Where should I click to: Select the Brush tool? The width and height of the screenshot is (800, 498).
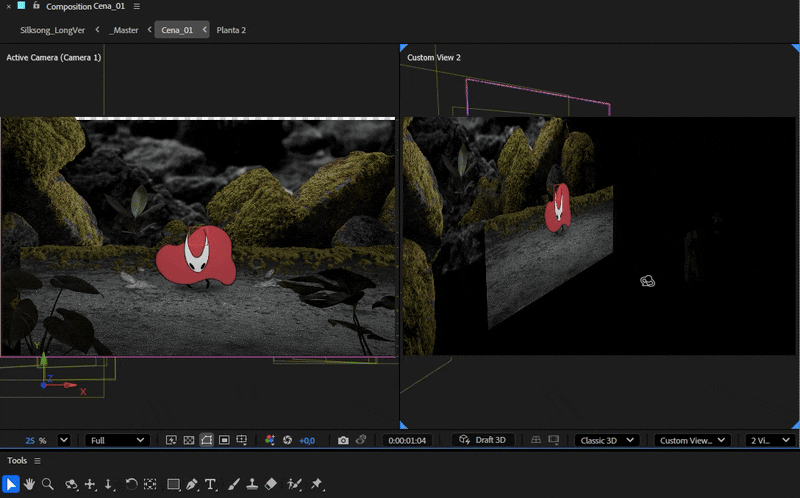click(234, 484)
